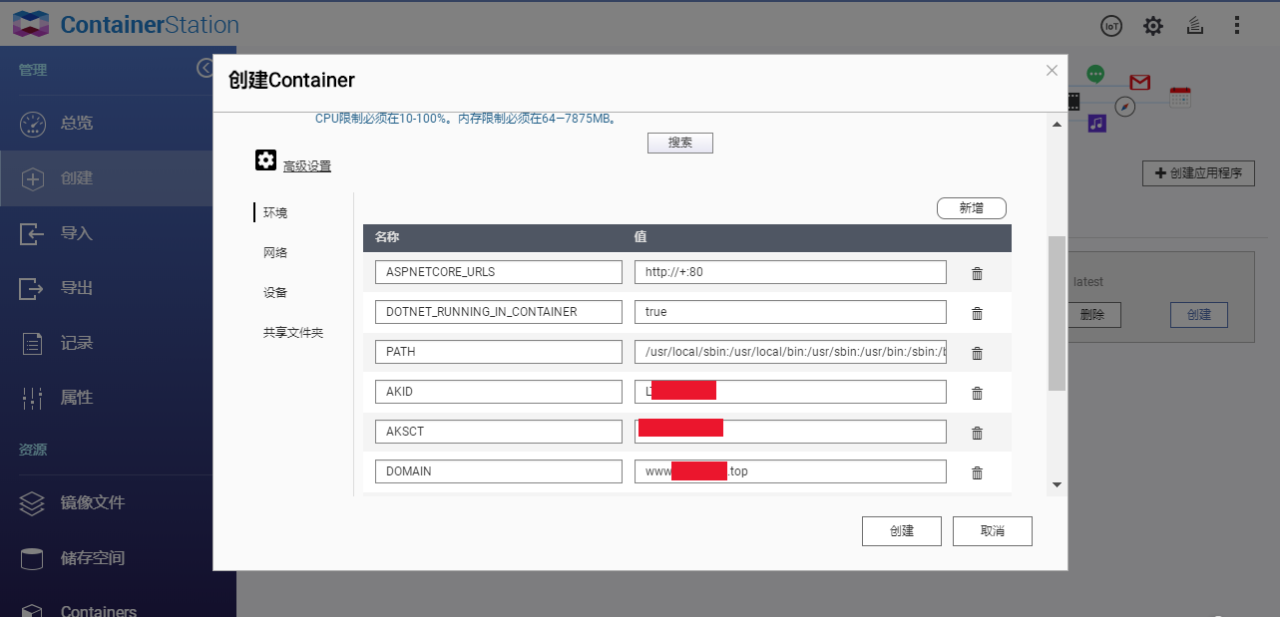This screenshot has width=1280, height=617.
Task: Delete the PATH variable row
Action: (x=977, y=353)
